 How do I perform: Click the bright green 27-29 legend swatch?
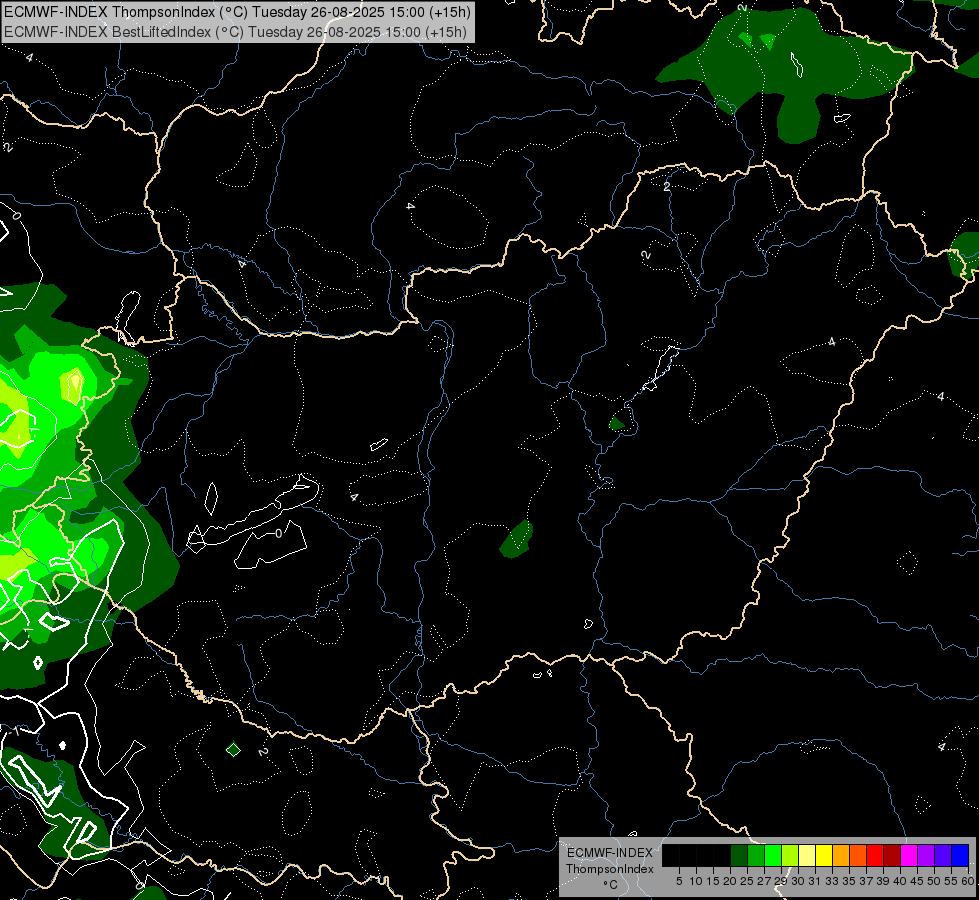coord(773,855)
